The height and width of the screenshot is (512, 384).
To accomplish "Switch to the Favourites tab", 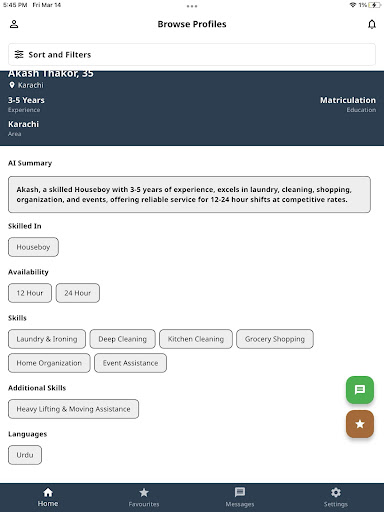I will coord(144,497).
